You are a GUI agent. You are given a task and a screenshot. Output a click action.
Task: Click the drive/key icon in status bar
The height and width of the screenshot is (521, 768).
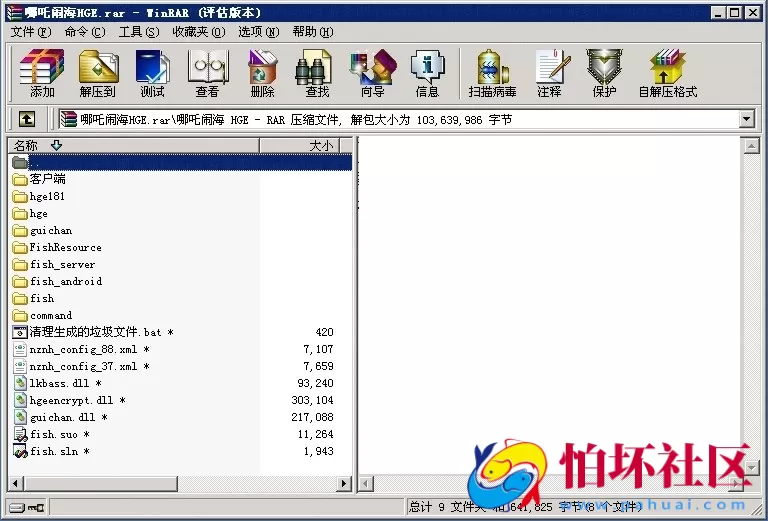point(27,507)
